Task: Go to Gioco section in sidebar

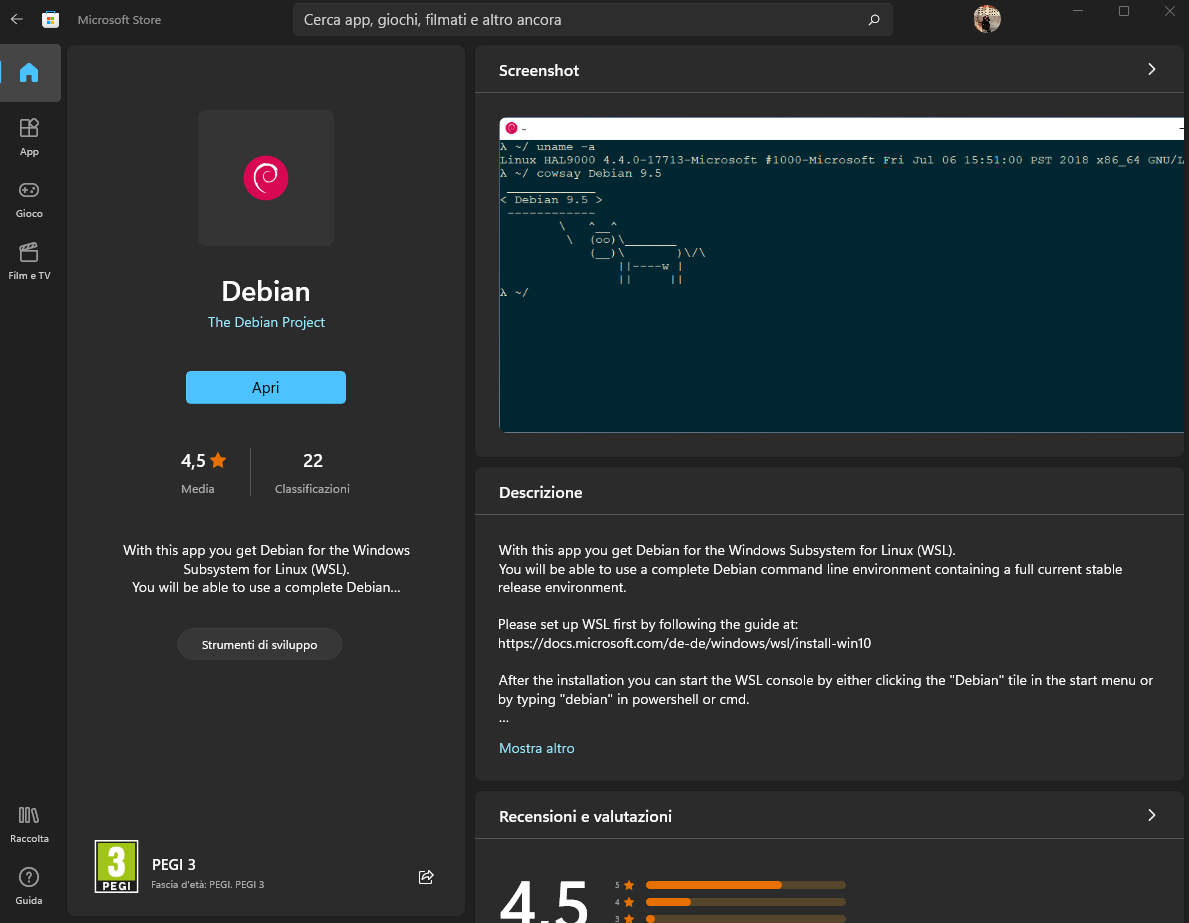Action: (x=29, y=199)
